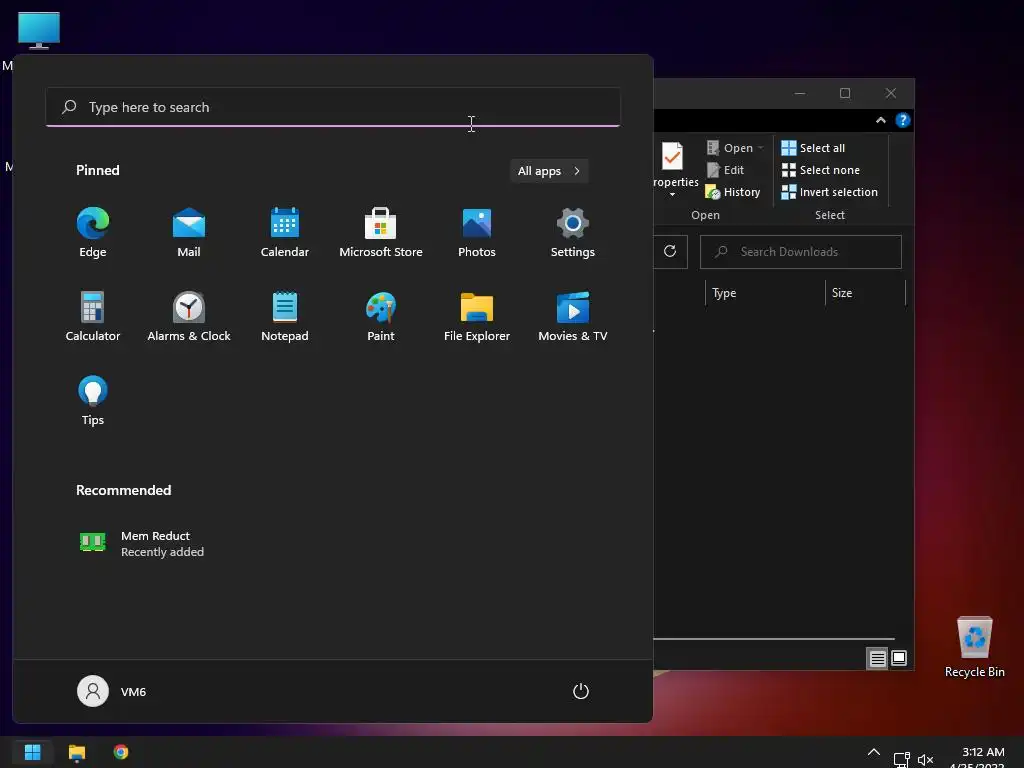Launch the Photos app
1024x768 pixels.
tap(477, 232)
